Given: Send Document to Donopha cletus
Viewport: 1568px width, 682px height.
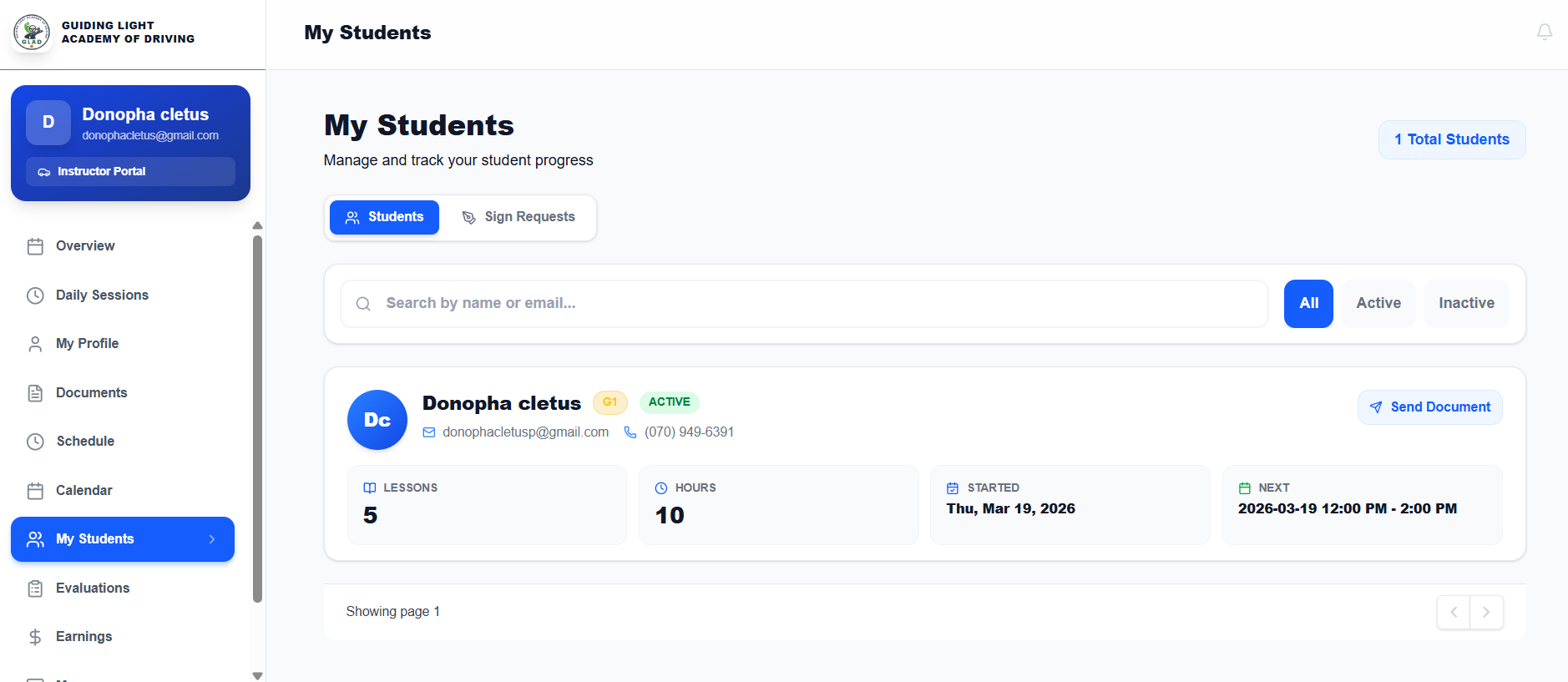Looking at the screenshot, I should (1429, 407).
